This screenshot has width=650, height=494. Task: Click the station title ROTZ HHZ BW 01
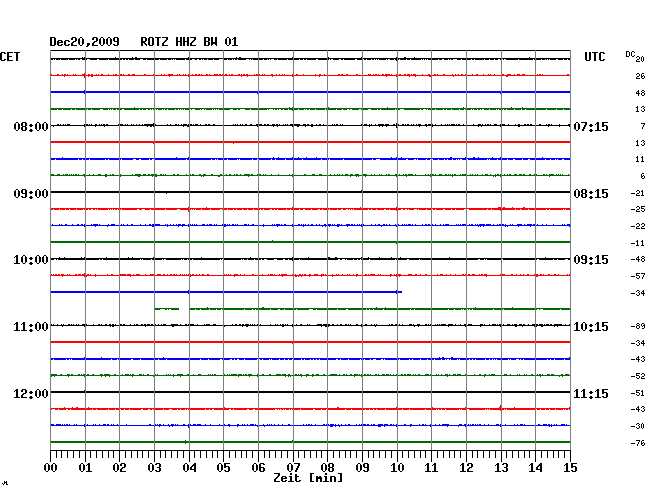pyautogui.click(x=189, y=42)
